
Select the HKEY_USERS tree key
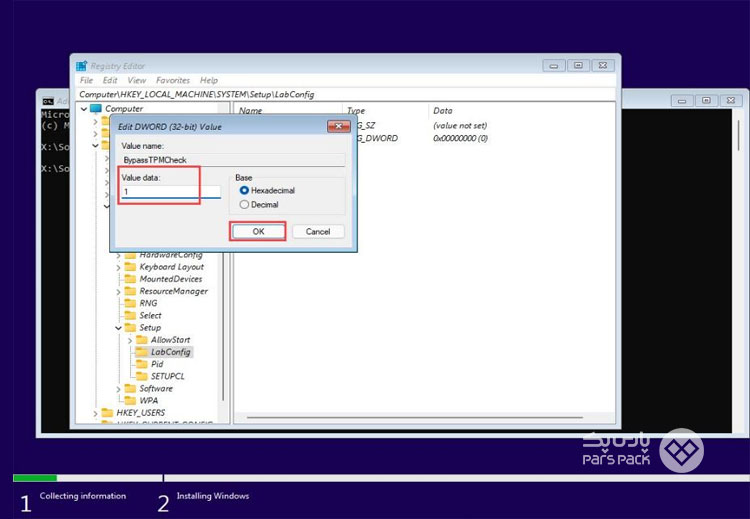tap(140, 413)
